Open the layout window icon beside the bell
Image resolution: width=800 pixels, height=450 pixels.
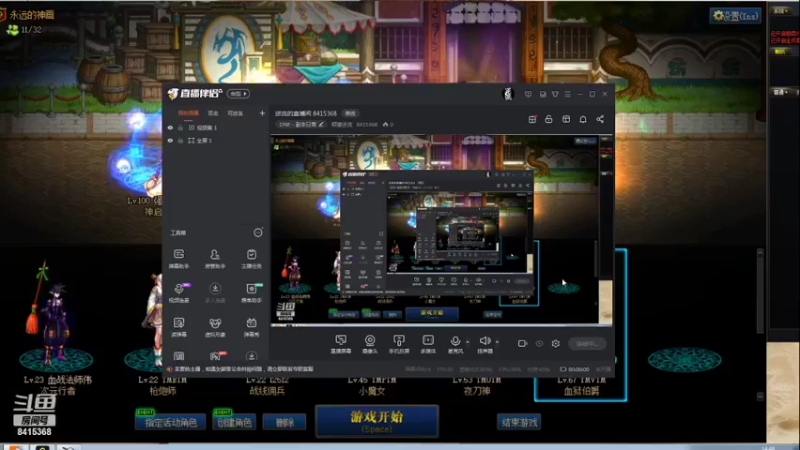566,119
